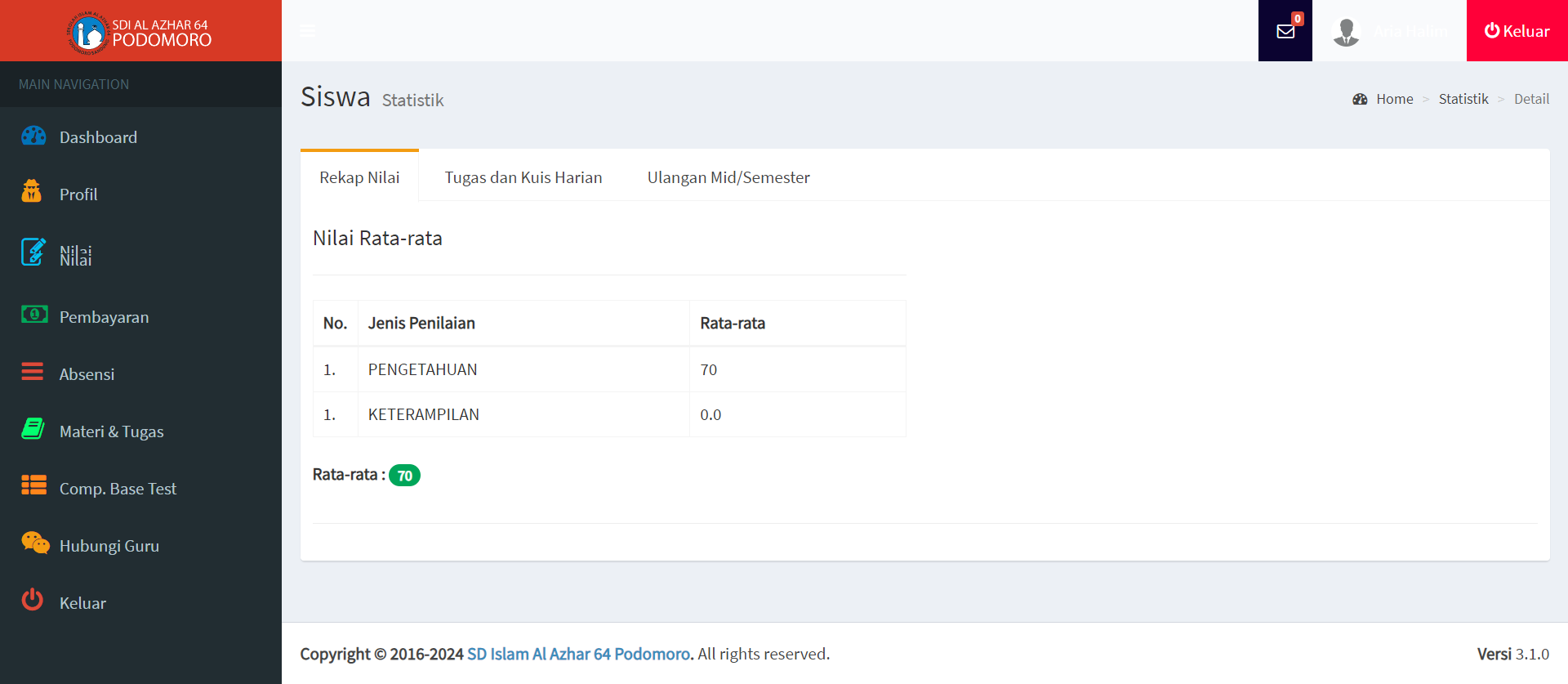Click the Pembayaran money icon
Screen dimensions: 1568x684
coord(33,315)
